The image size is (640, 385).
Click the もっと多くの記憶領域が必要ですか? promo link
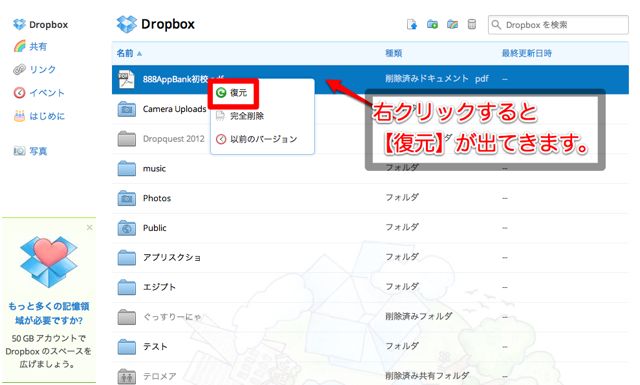49,313
